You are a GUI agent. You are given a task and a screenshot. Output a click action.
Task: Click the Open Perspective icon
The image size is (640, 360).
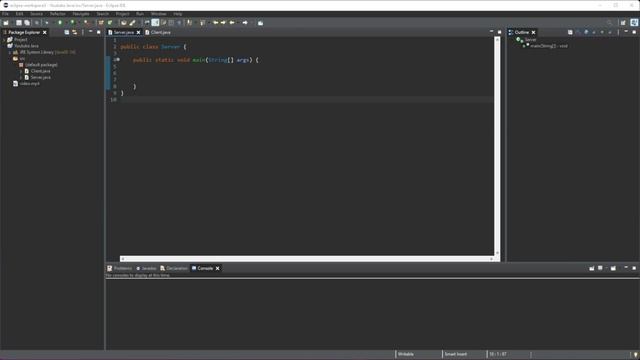coord(623,23)
